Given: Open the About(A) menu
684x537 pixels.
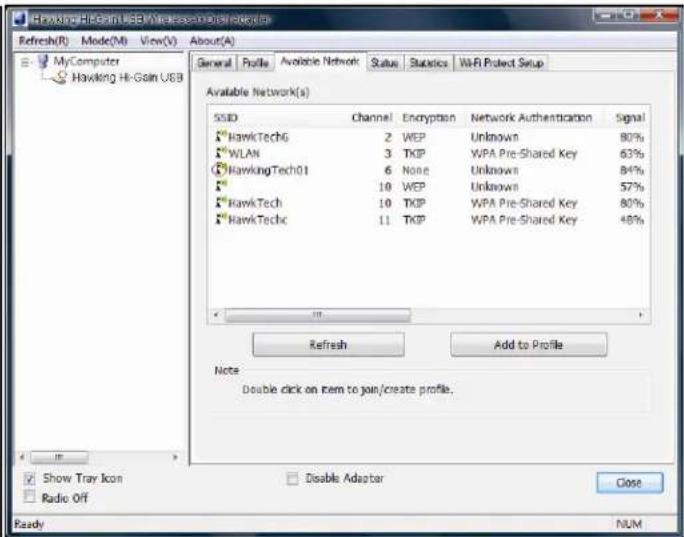Looking at the screenshot, I should (x=212, y=41).
